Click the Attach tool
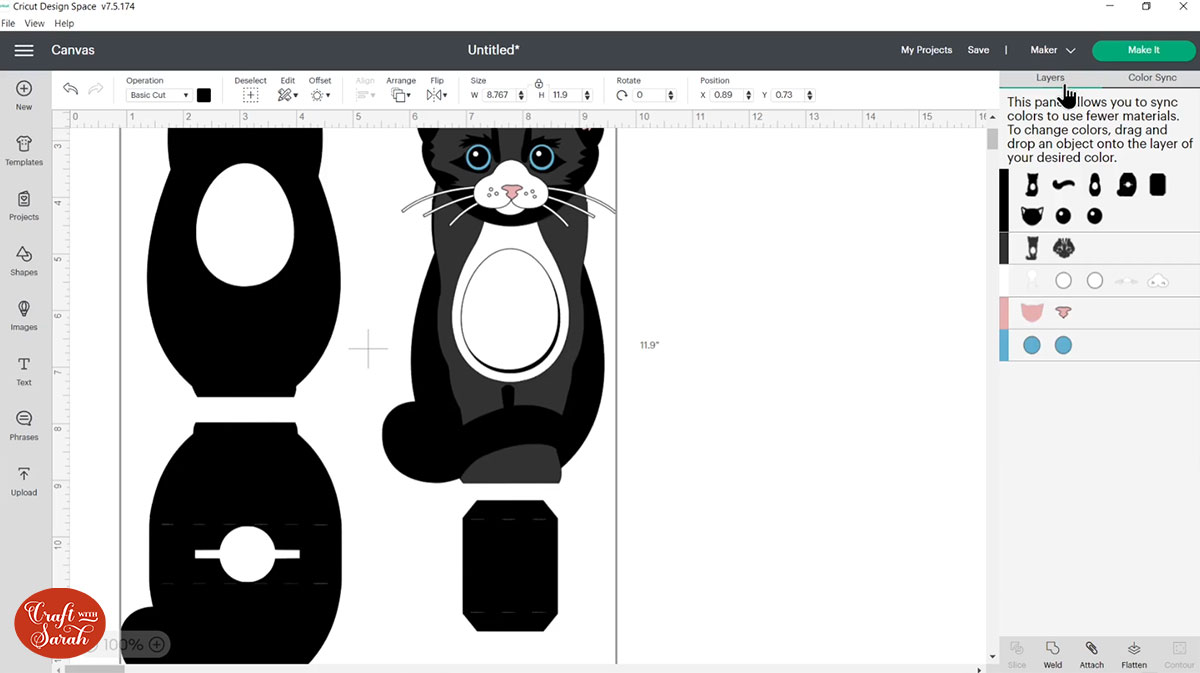This screenshot has width=1200, height=673. [1092, 654]
